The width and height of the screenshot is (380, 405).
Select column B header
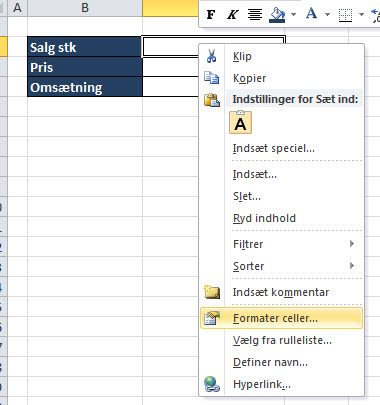(x=85, y=8)
